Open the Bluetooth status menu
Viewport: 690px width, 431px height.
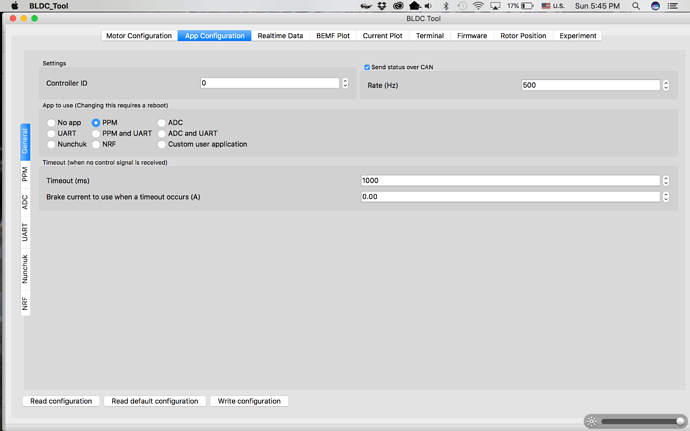(x=446, y=6)
